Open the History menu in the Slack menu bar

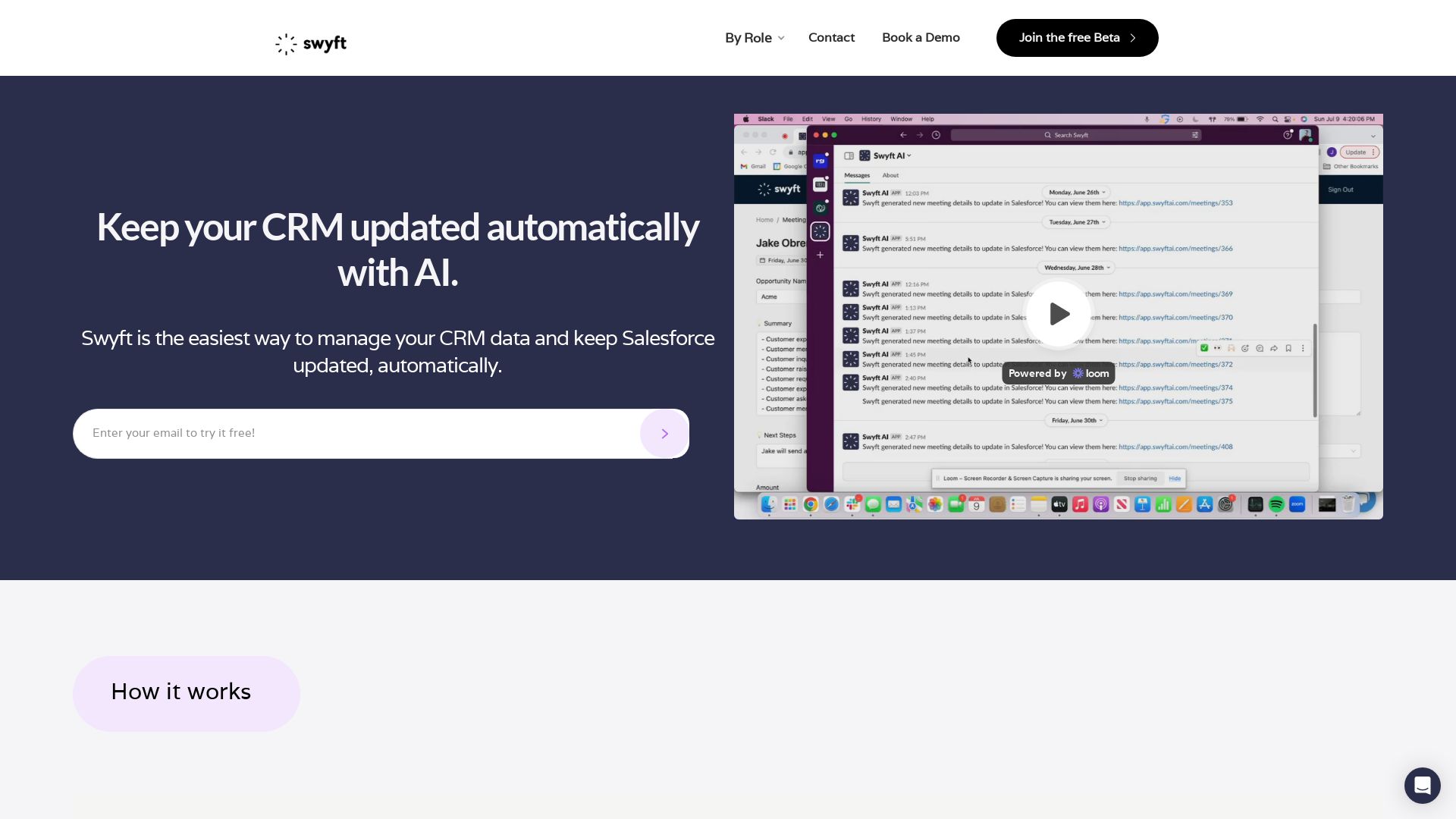871,119
